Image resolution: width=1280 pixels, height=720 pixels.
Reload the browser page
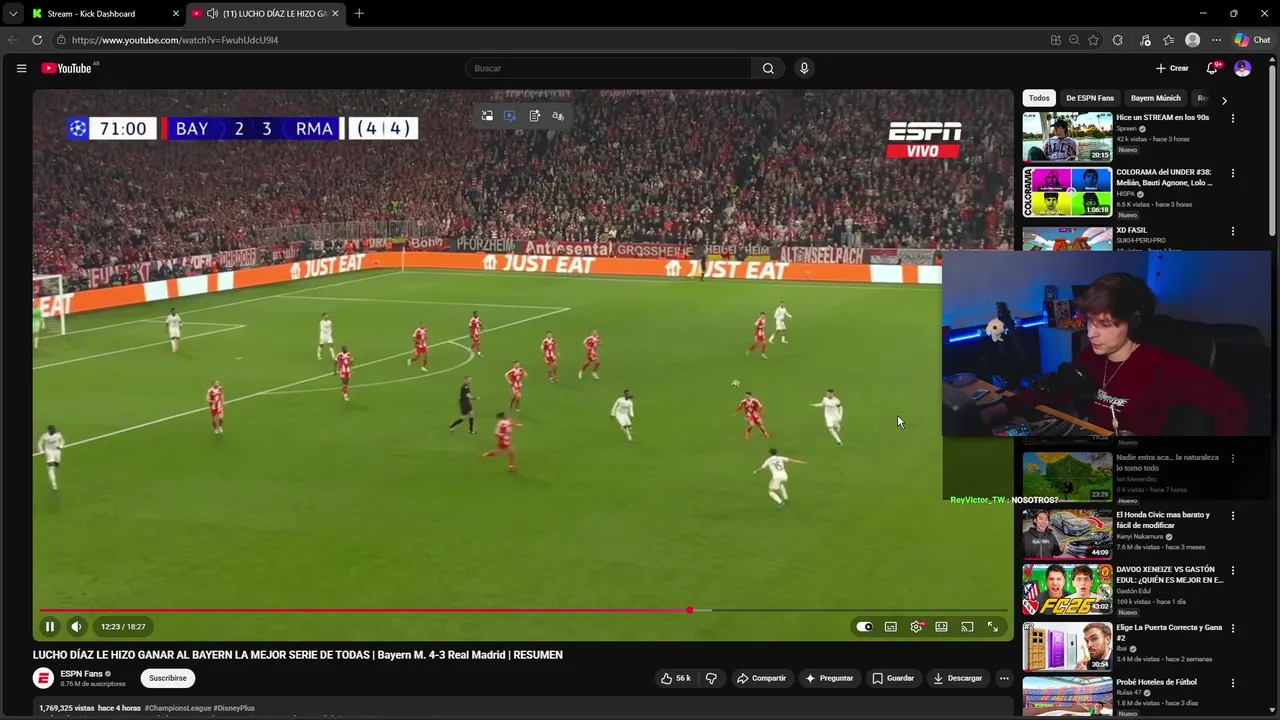tap(37, 40)
